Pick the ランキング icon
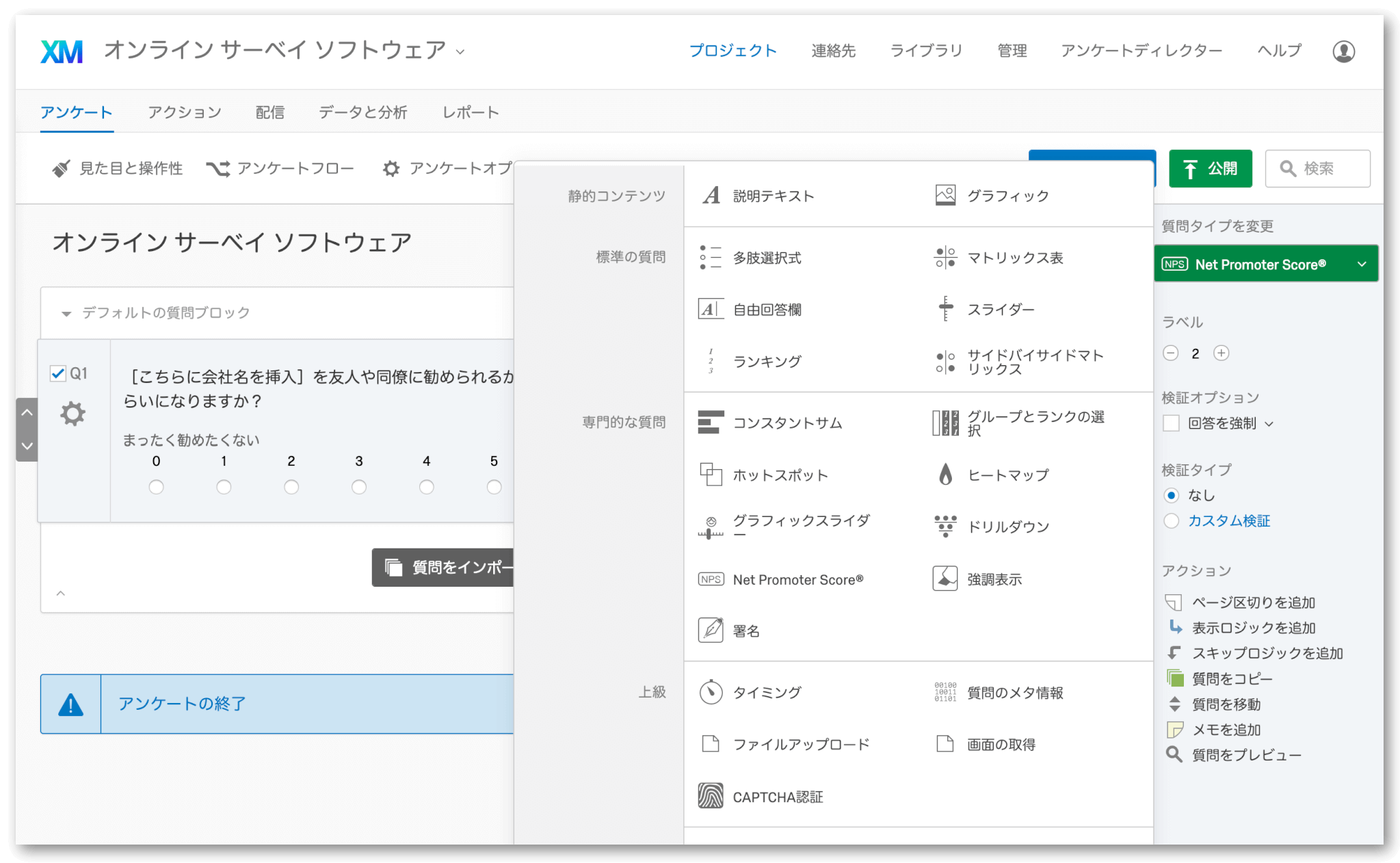Screen dimensions: 1400x863 point(711,361)
